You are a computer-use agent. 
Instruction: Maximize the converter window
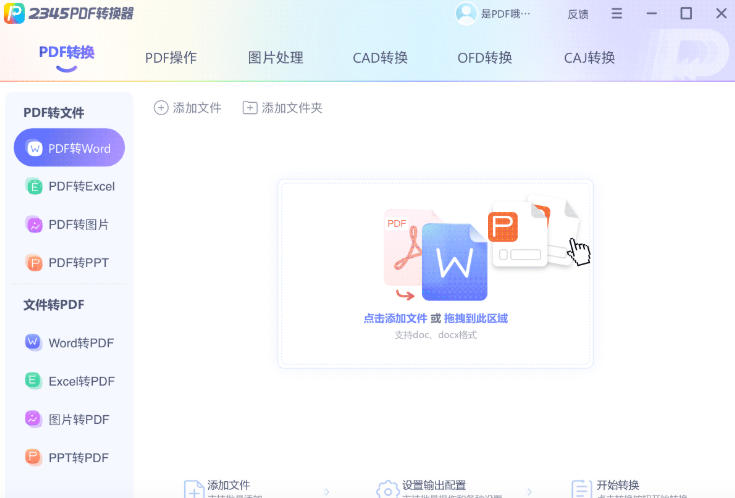(686, 14)
